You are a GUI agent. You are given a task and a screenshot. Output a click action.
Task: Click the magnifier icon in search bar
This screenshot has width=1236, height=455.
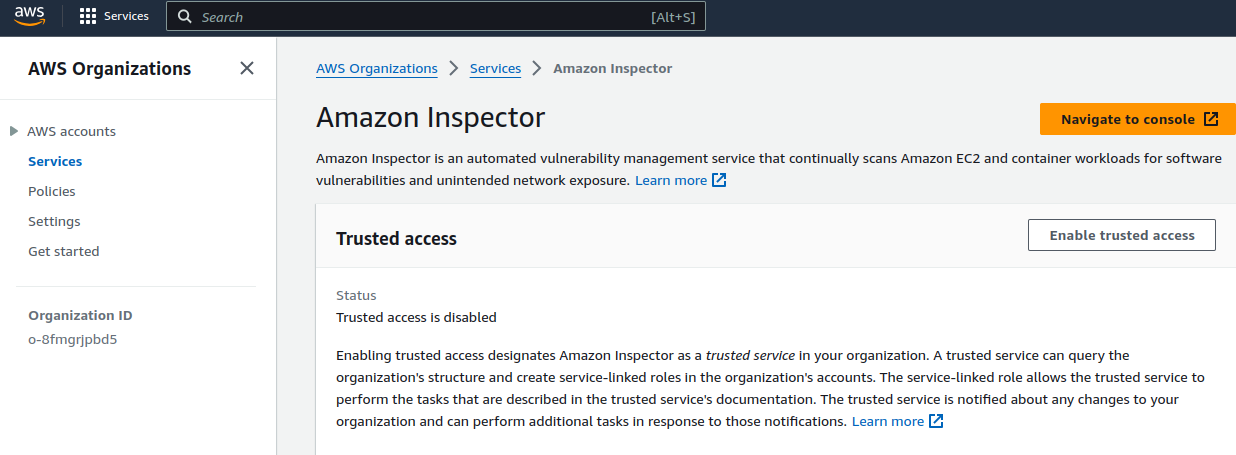click(x=184, y=17)
